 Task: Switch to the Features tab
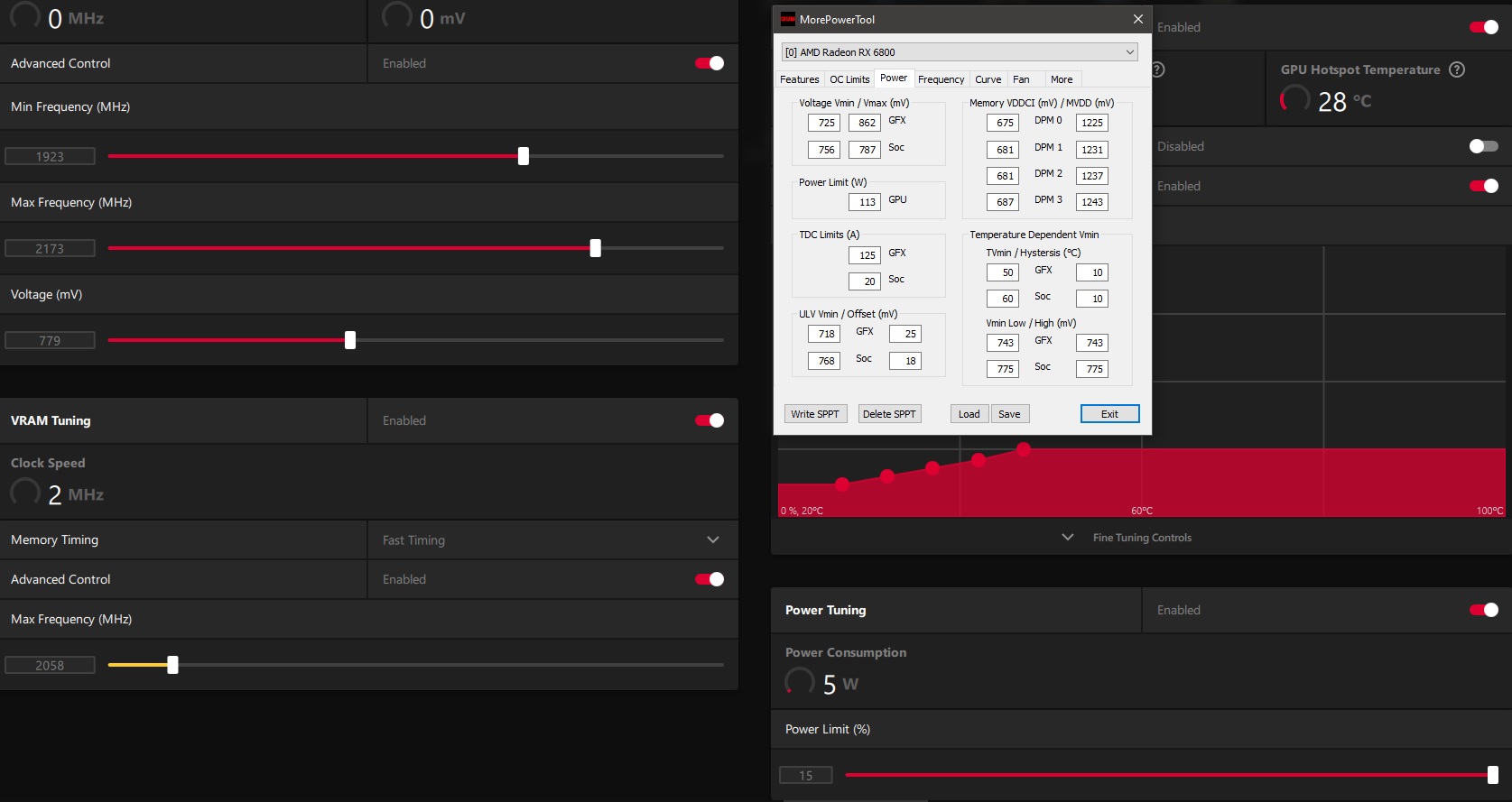pyautogui.click(x=800, y=79)
